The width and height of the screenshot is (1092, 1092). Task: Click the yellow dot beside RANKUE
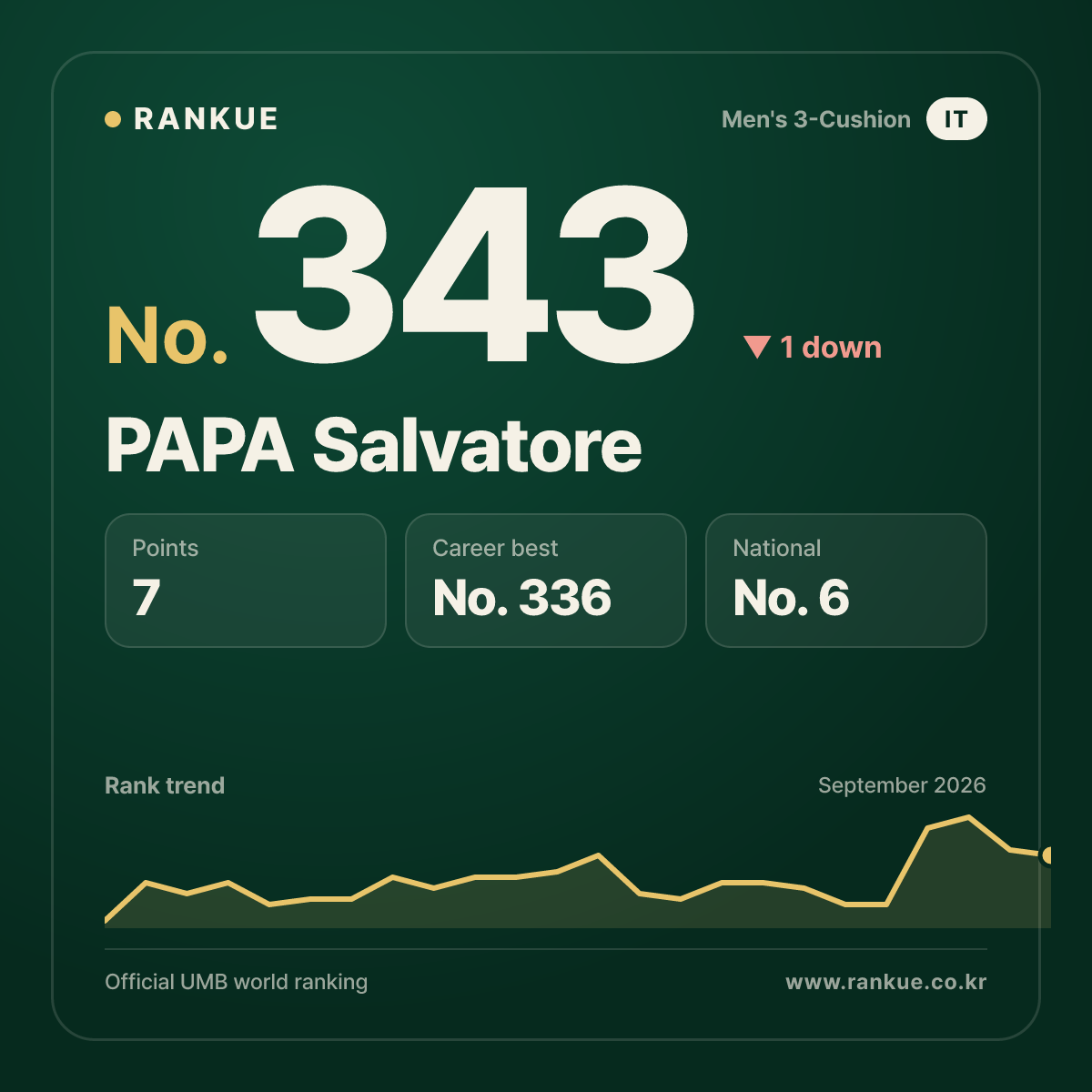(x=113, y=119)
